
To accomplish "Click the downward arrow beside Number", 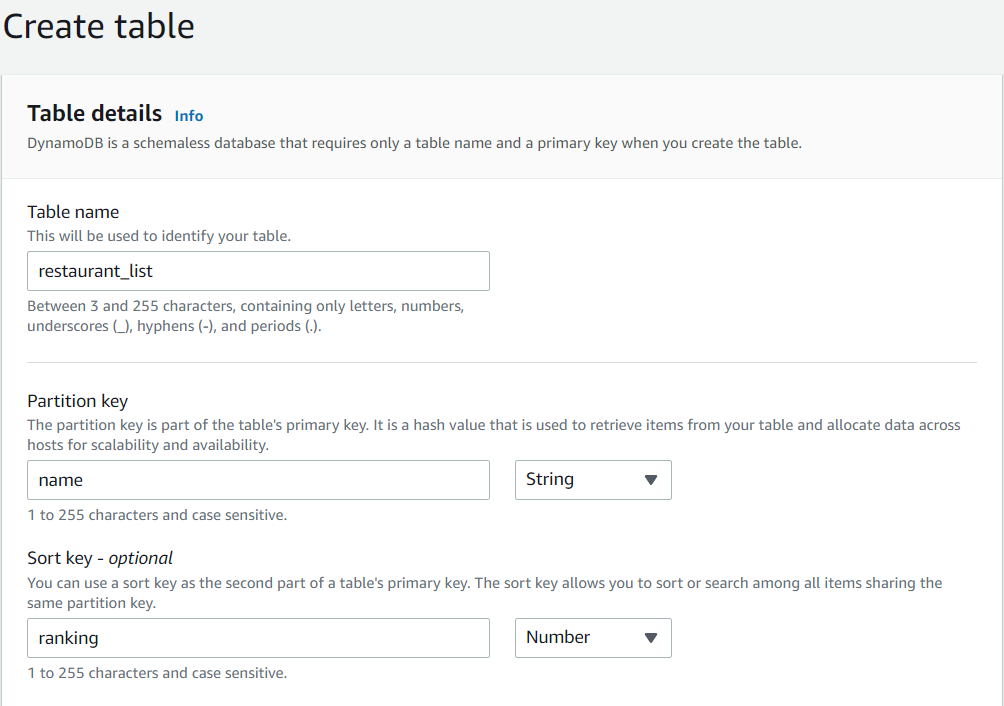I will click(x=653, y=638).
